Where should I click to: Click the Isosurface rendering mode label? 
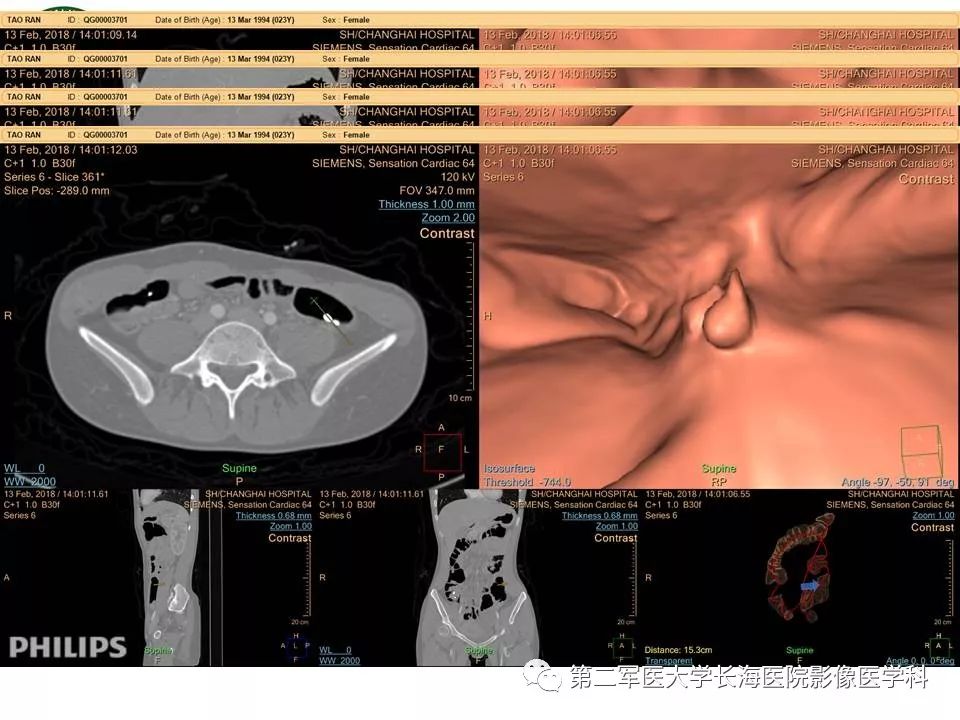[509, 468]
